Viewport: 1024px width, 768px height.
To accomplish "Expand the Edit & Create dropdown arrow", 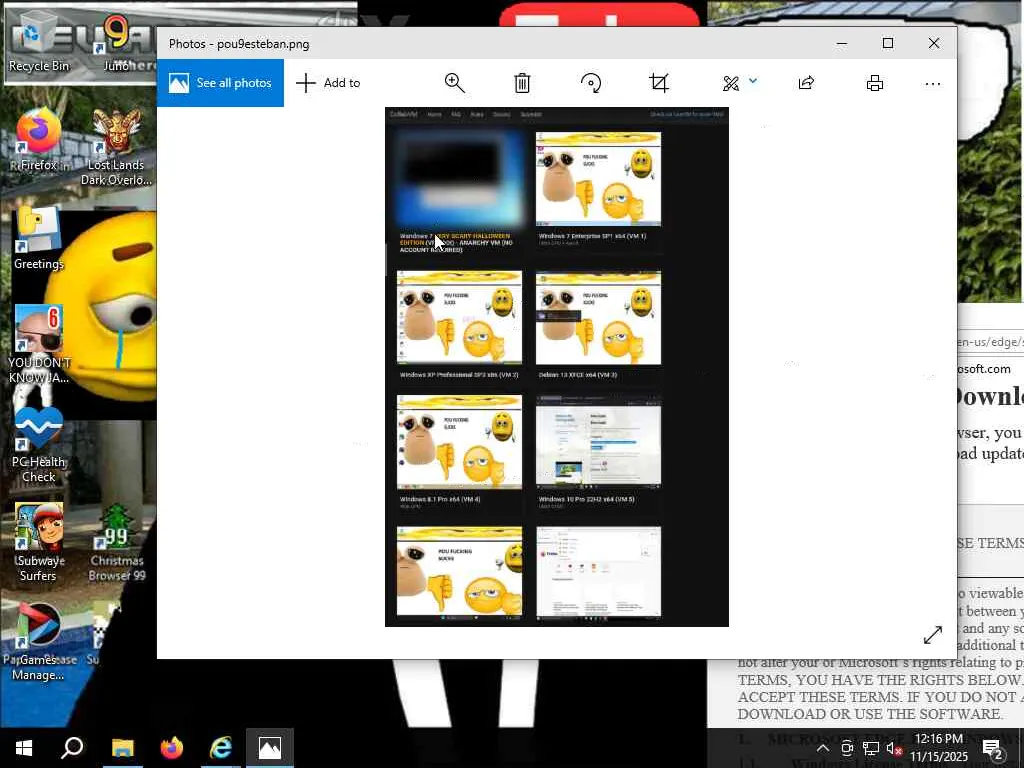I will 753,81.
